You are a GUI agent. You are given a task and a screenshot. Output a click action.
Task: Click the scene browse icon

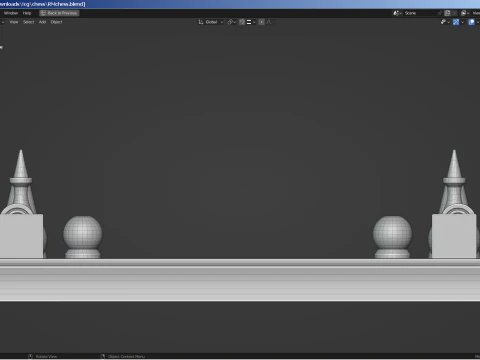click(397, 13)
